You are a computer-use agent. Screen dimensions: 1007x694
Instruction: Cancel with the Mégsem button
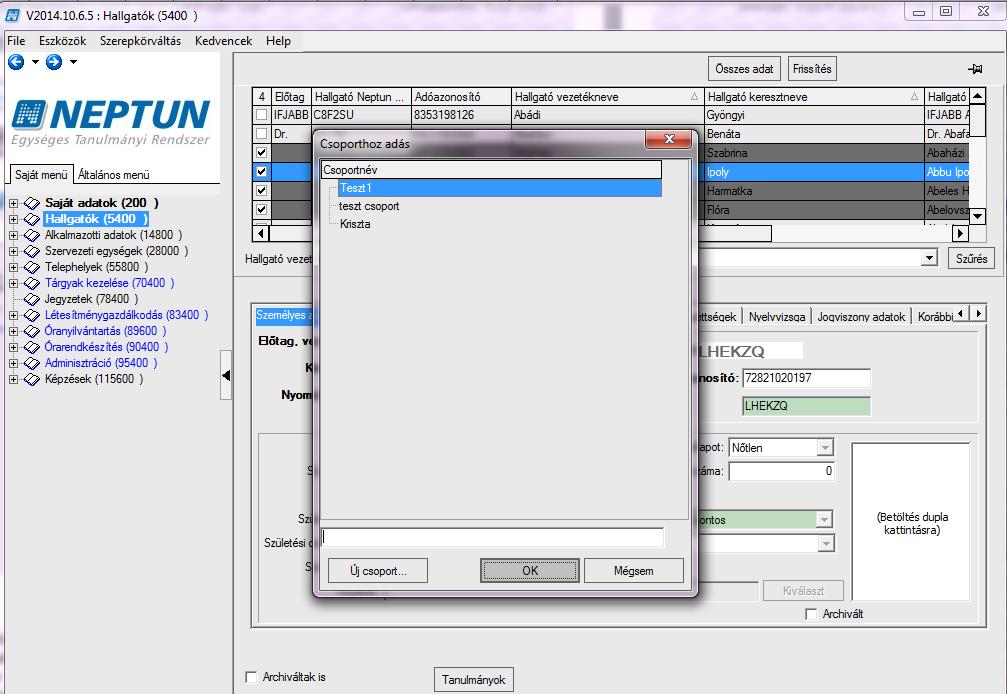point(634,571)
